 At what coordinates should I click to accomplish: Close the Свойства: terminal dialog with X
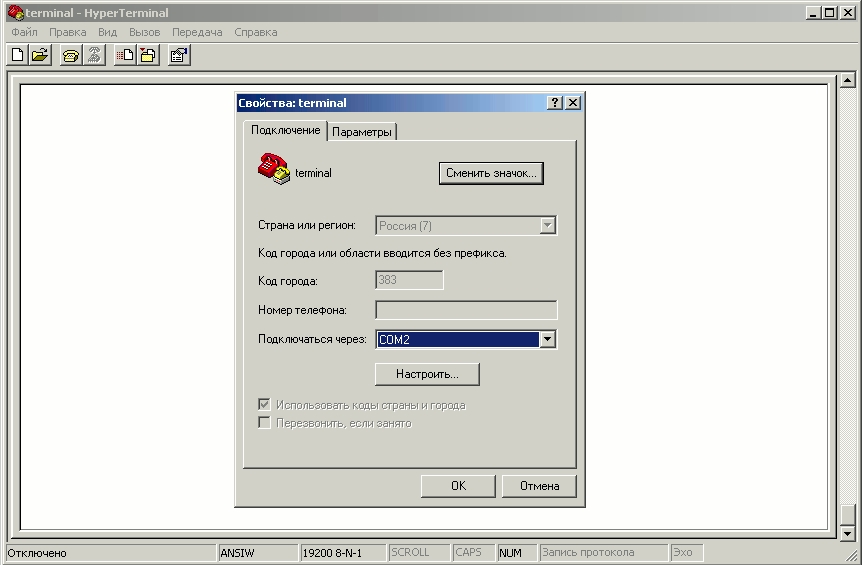[573, 103]
